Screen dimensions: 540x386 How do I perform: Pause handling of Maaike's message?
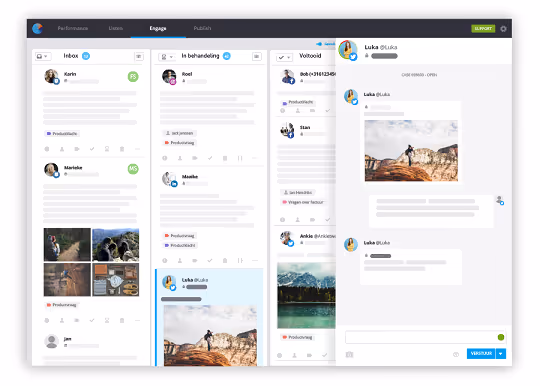click(x=240, y=260)
